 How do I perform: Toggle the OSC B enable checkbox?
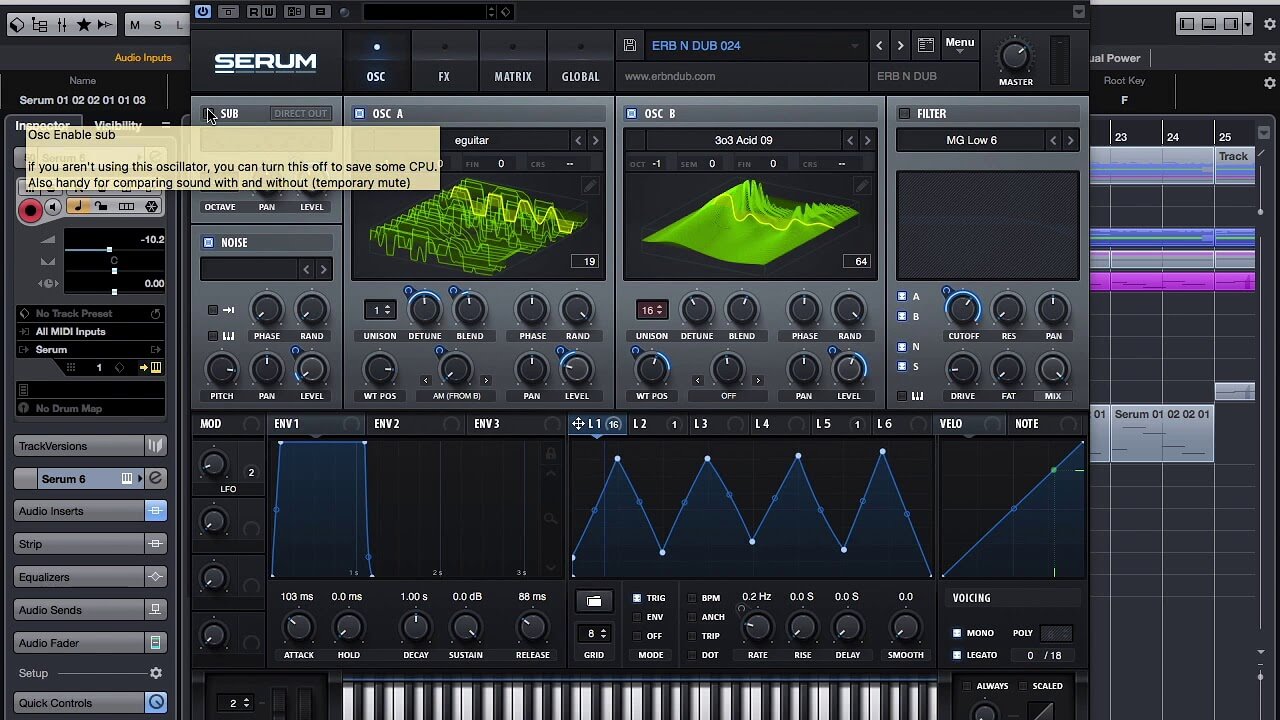pyautogui.click(x=631, y=114)
